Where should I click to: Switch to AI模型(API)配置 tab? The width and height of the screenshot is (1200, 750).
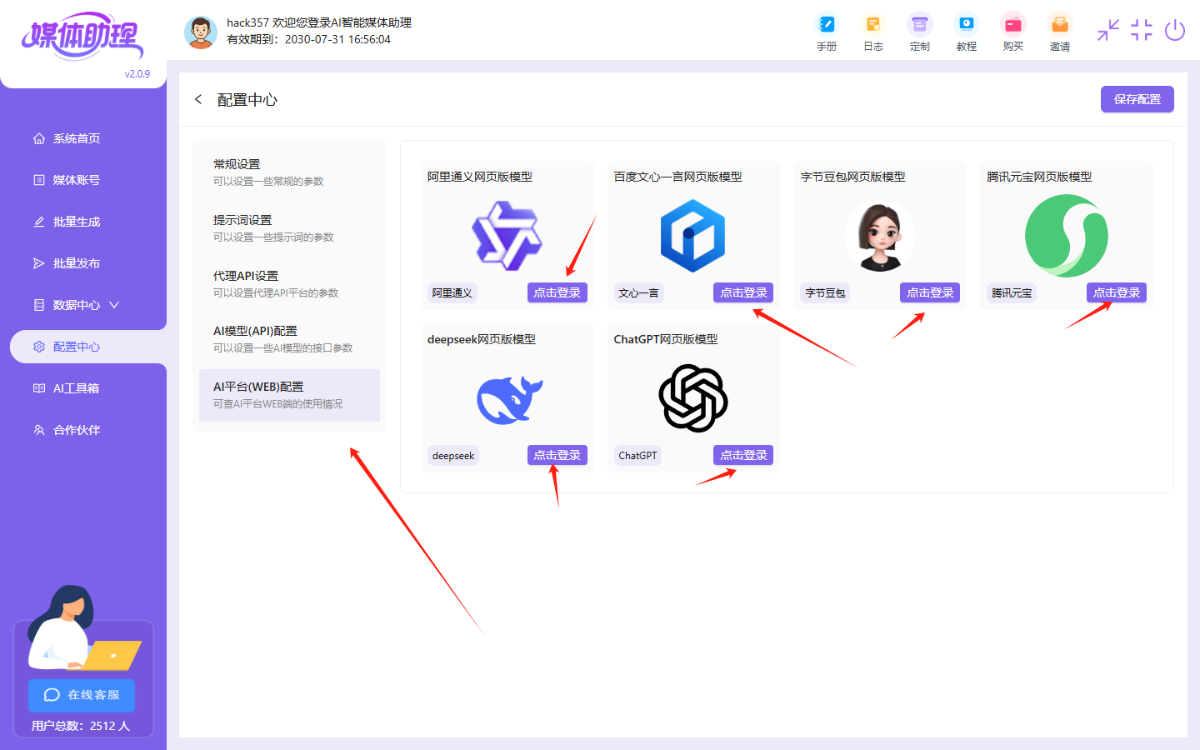tap(289, 339)
